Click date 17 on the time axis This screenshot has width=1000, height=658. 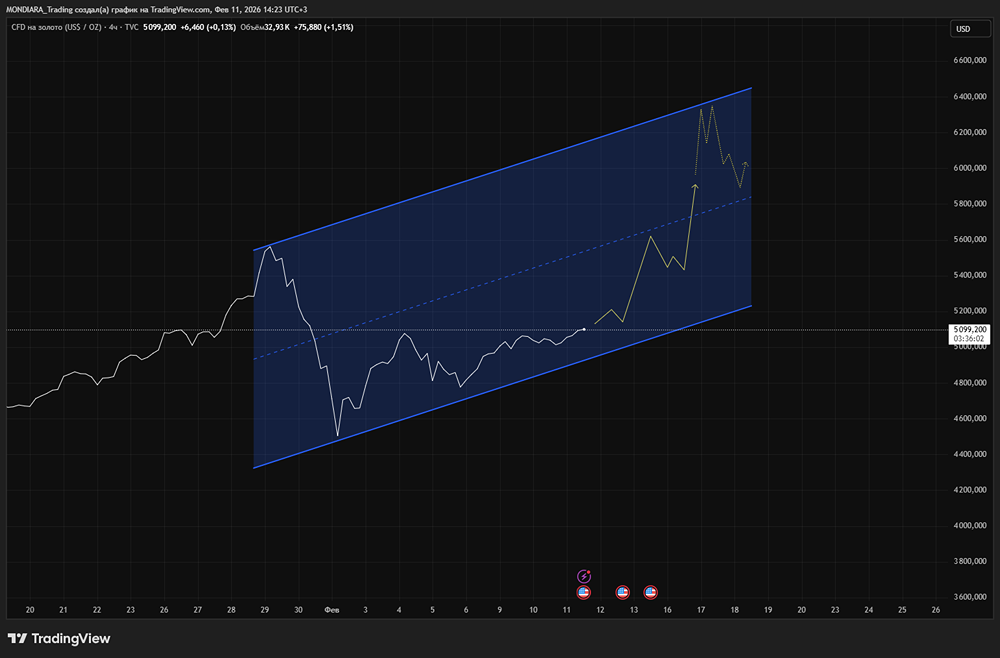[x=701, y=609]
